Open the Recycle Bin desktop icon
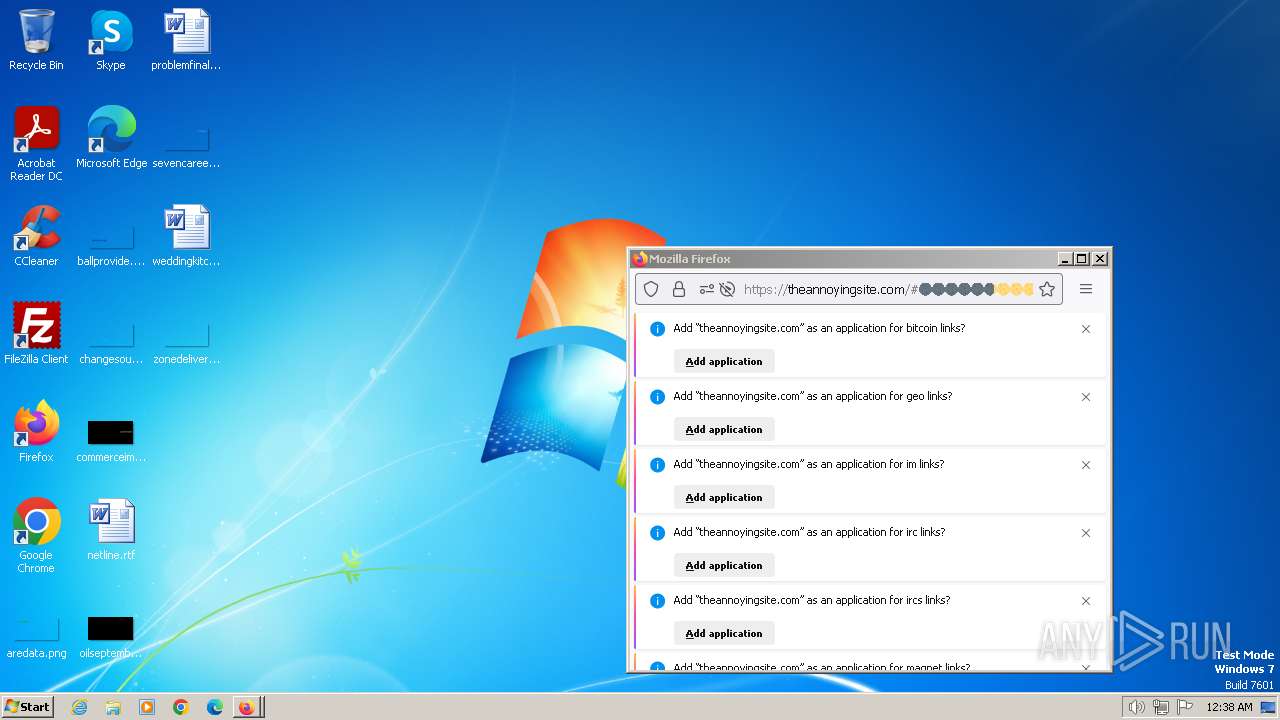 (x=36, y=40)
